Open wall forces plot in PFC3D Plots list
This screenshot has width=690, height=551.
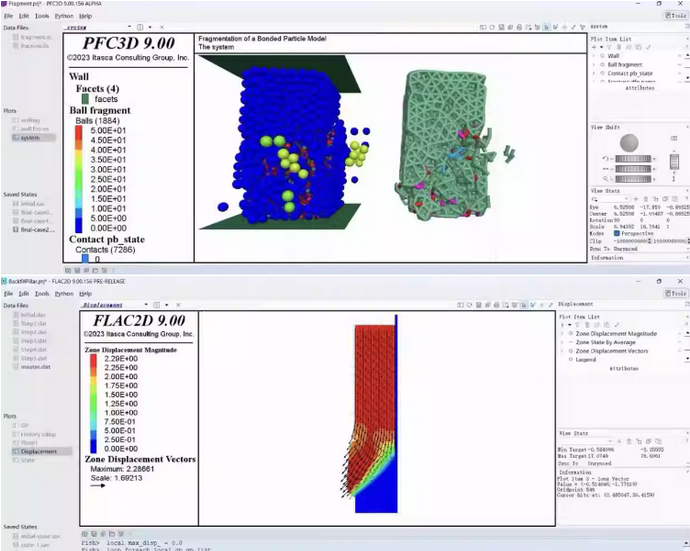(35, 129)
